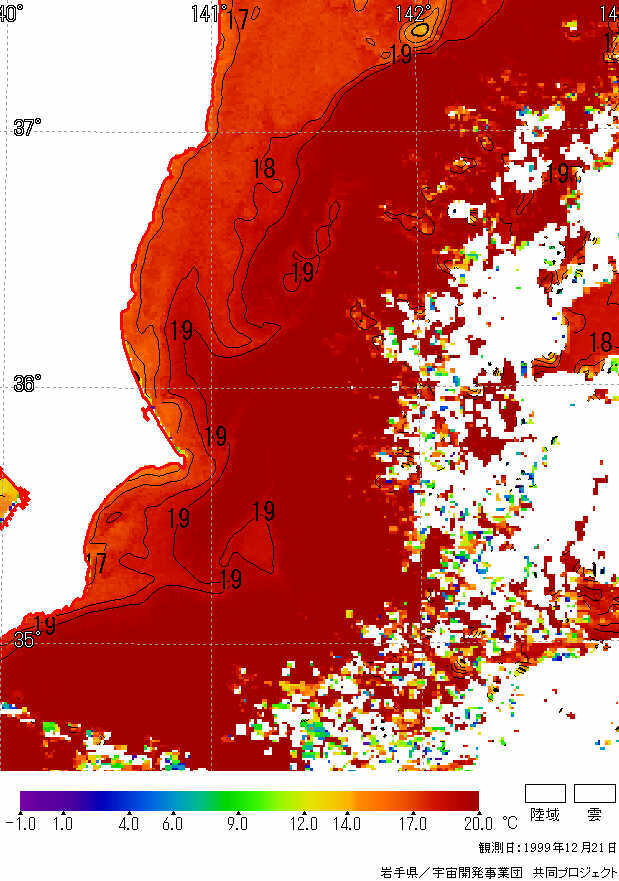Select the 14.0 tick label on the color scale
Screen dimensions: 619x881
347,824
